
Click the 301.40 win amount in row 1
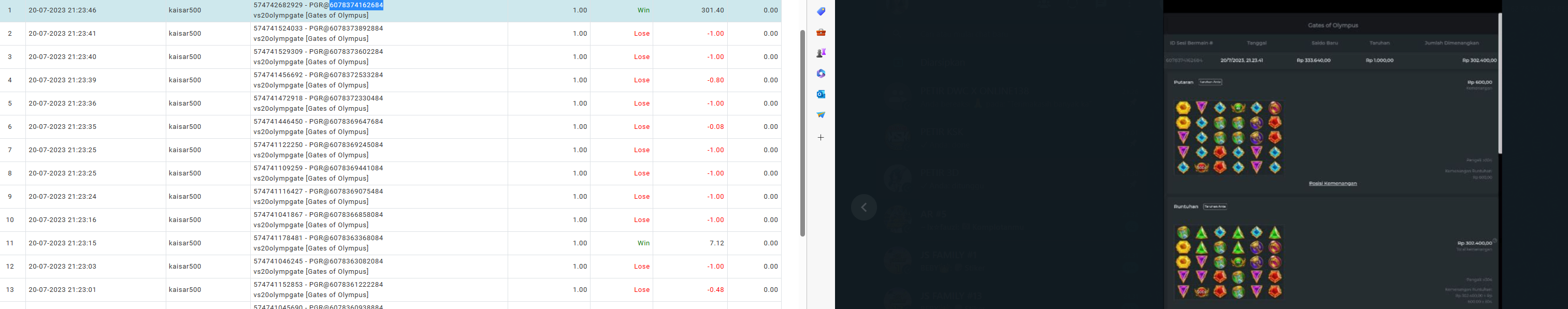[712, 10]
